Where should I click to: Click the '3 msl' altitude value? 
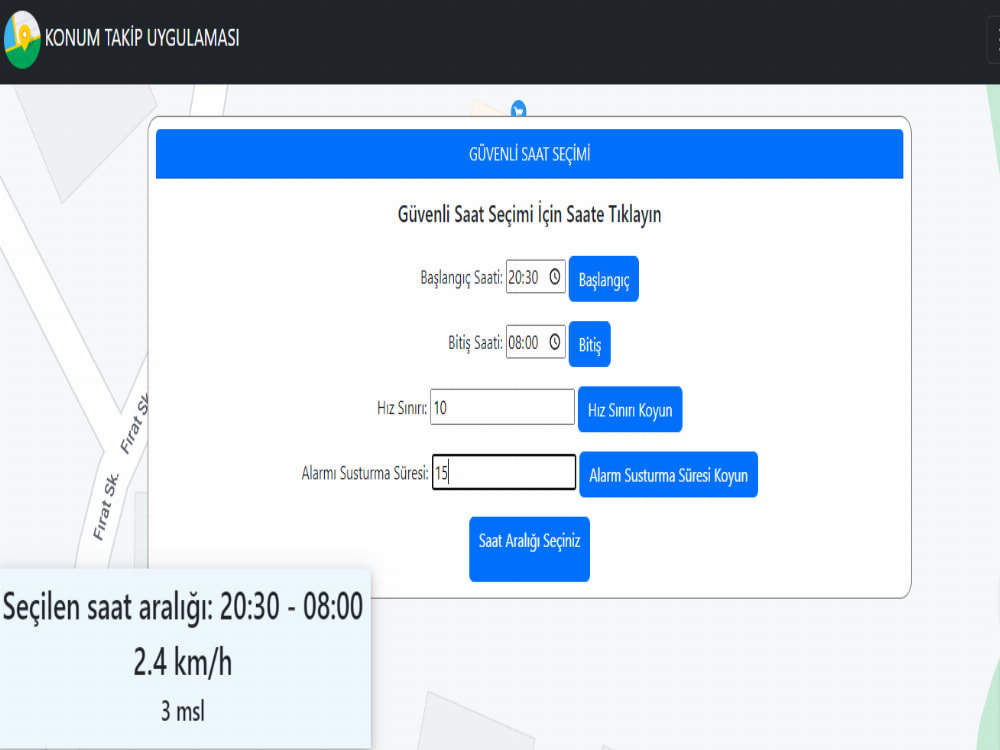pos(183,711)
